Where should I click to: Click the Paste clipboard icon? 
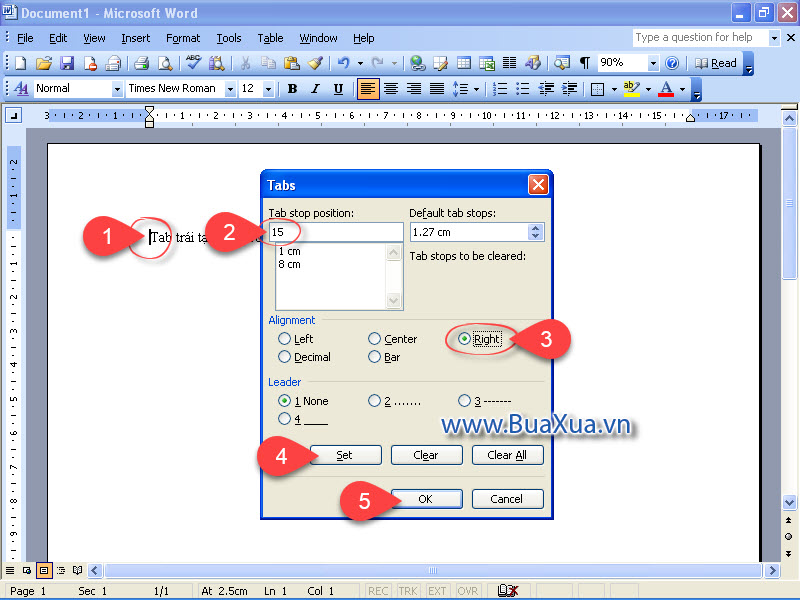point(292,63)
